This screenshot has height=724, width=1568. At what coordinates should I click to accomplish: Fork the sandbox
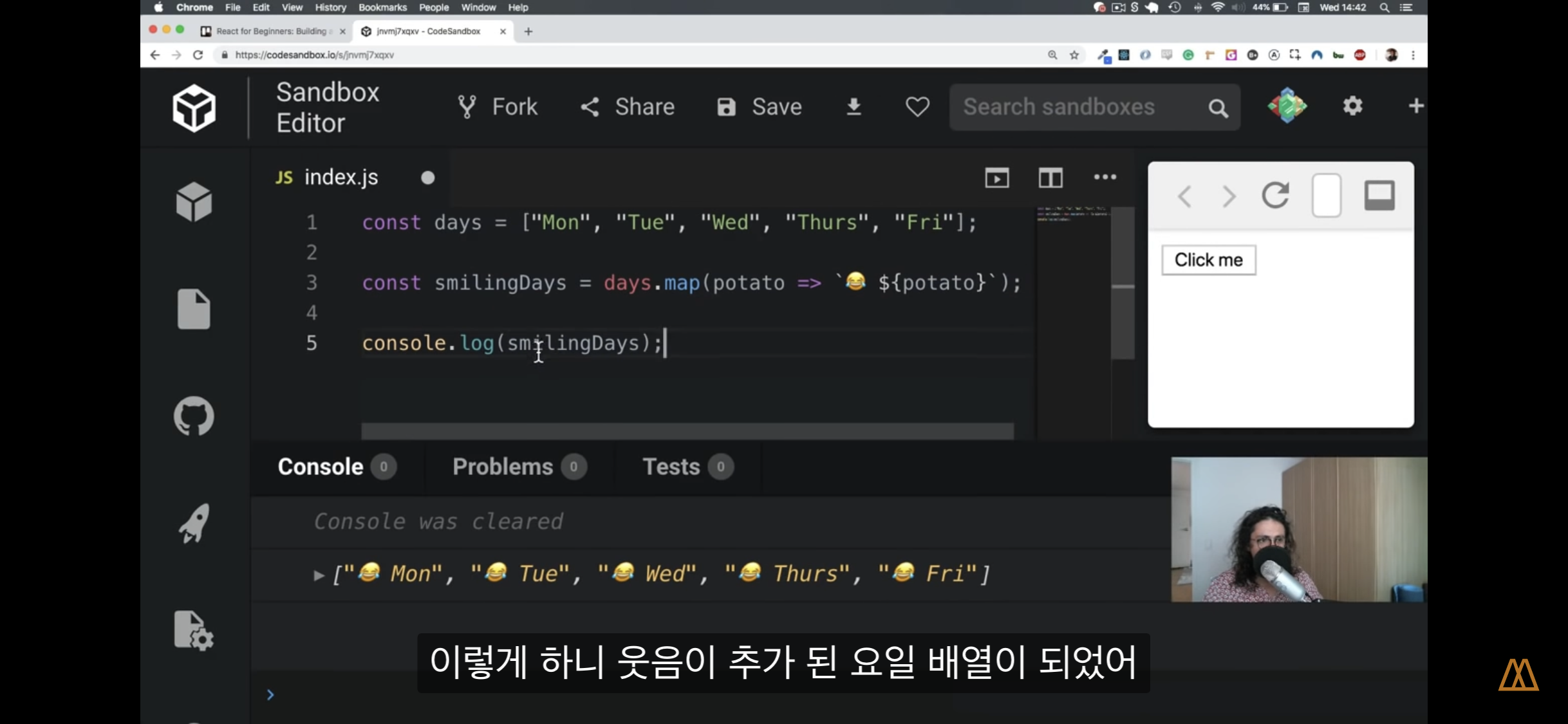[497, 107]
